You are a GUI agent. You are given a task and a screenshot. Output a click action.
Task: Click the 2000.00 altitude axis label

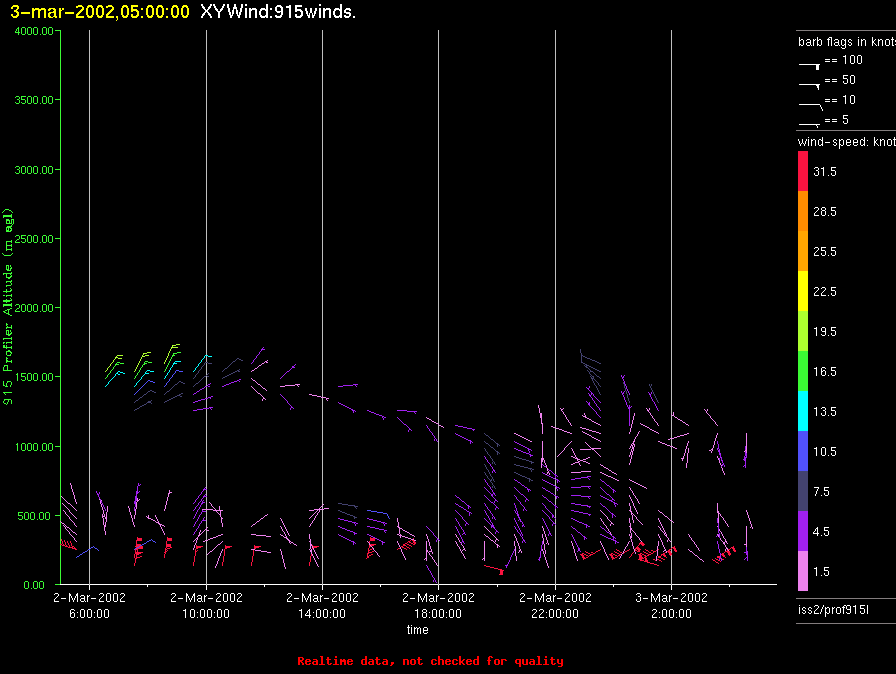pos(34,308)
